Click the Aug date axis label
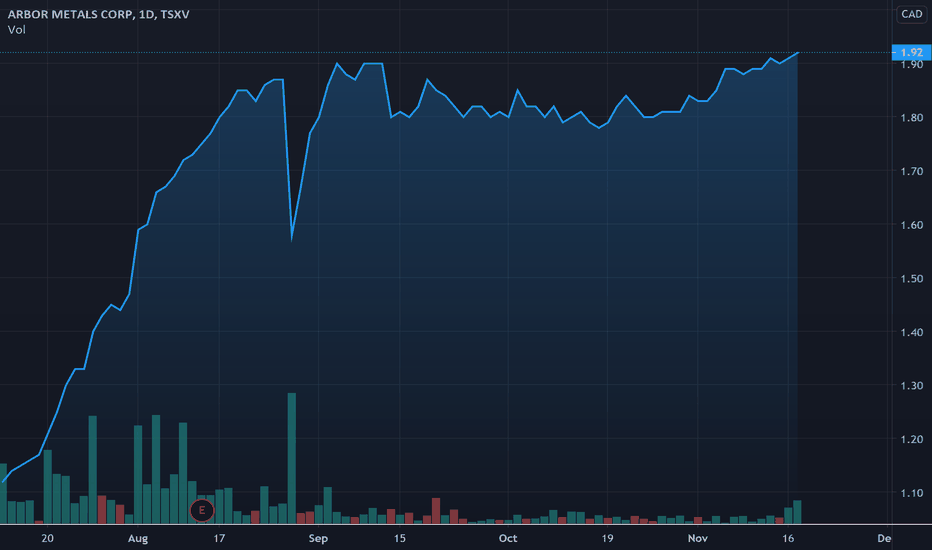 click(x=138, y=539)
